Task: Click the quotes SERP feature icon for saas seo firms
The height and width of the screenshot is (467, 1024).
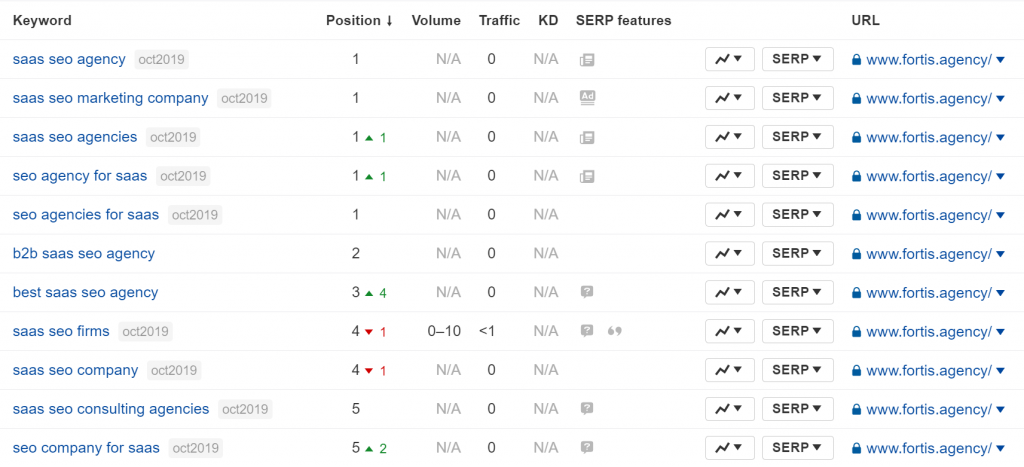Action: click(615, 331)
